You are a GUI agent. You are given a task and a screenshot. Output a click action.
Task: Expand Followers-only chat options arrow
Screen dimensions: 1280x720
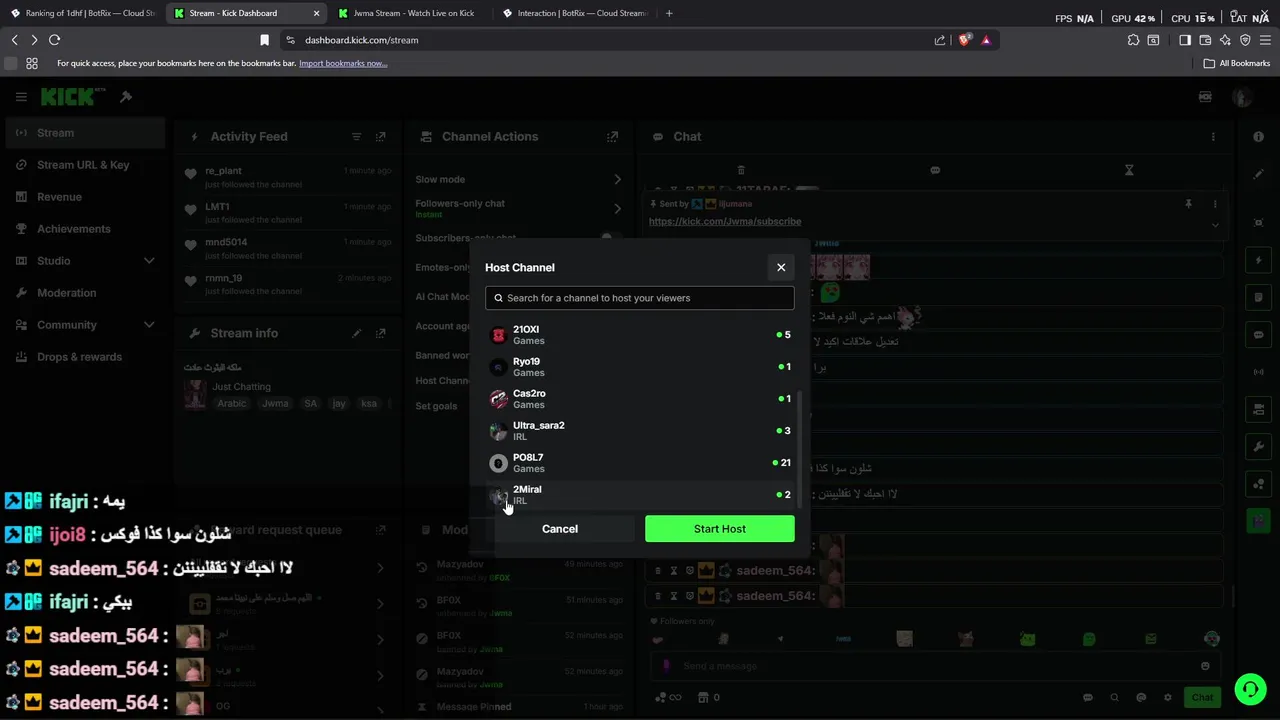point(617,208)
